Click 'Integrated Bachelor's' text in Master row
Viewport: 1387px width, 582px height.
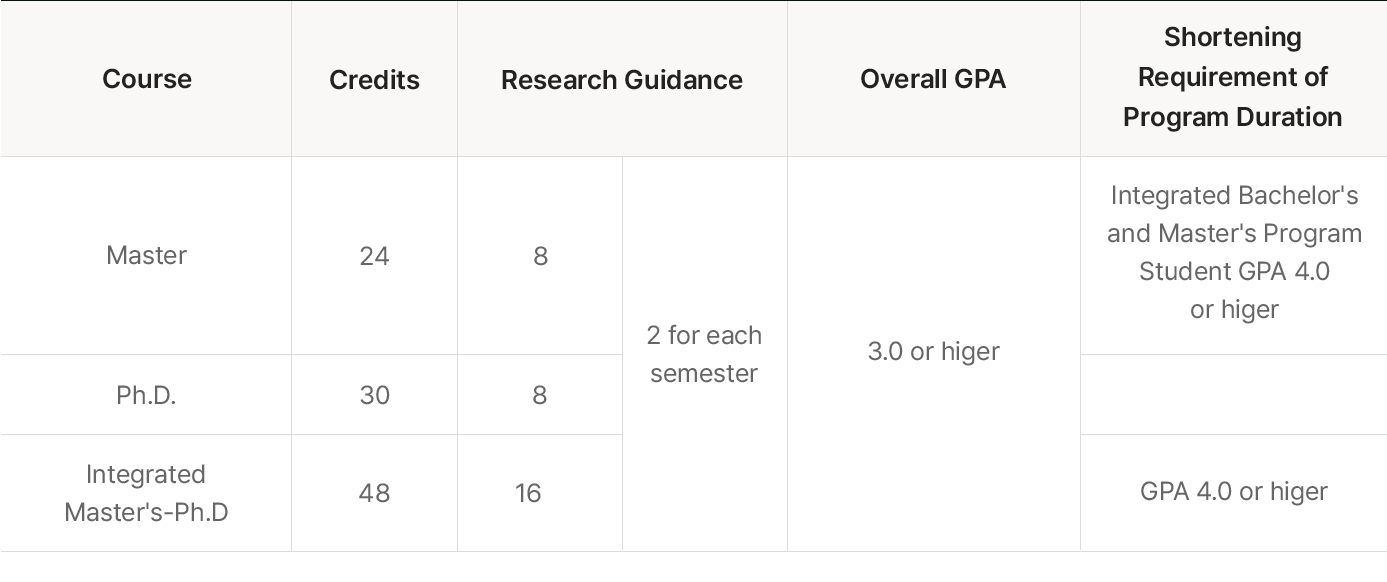tap(1234, 195)
